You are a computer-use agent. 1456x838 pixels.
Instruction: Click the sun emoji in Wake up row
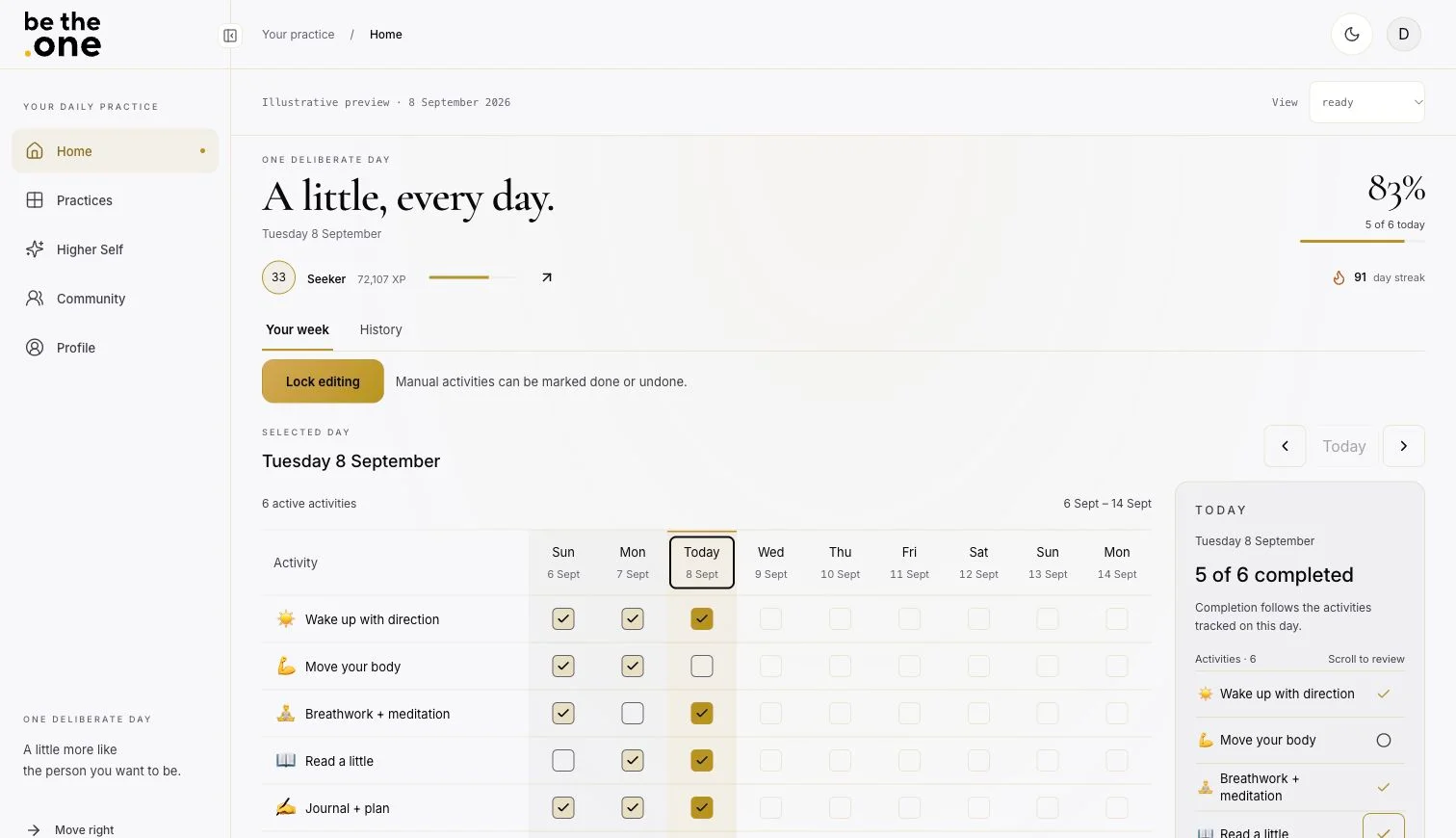coord(286,619)
